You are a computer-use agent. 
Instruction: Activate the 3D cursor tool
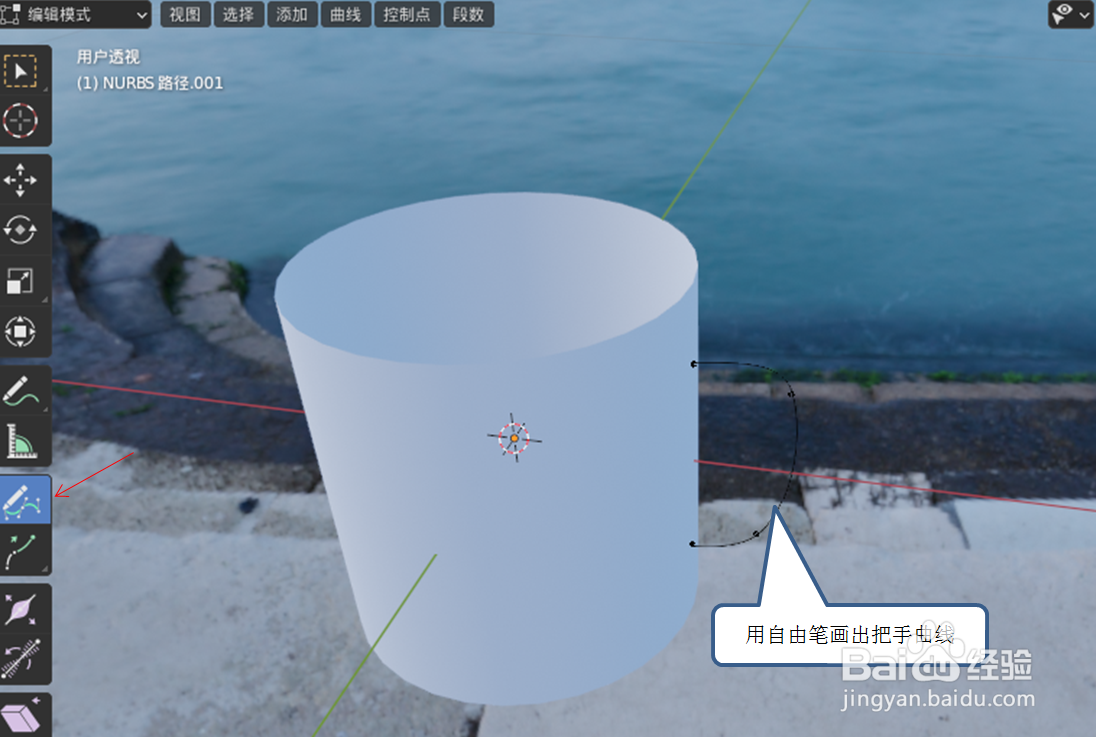25,122
